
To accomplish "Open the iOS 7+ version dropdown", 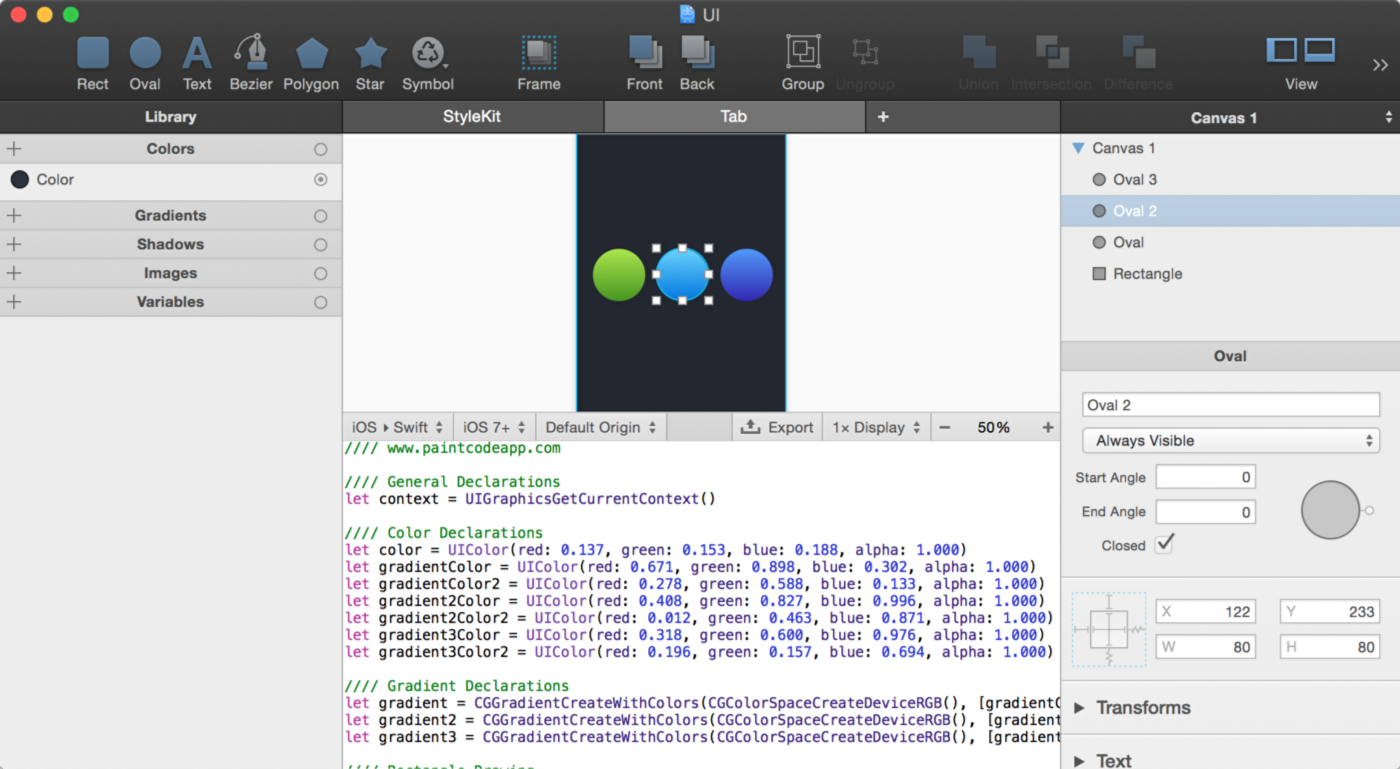I will (x=495, y=427).
